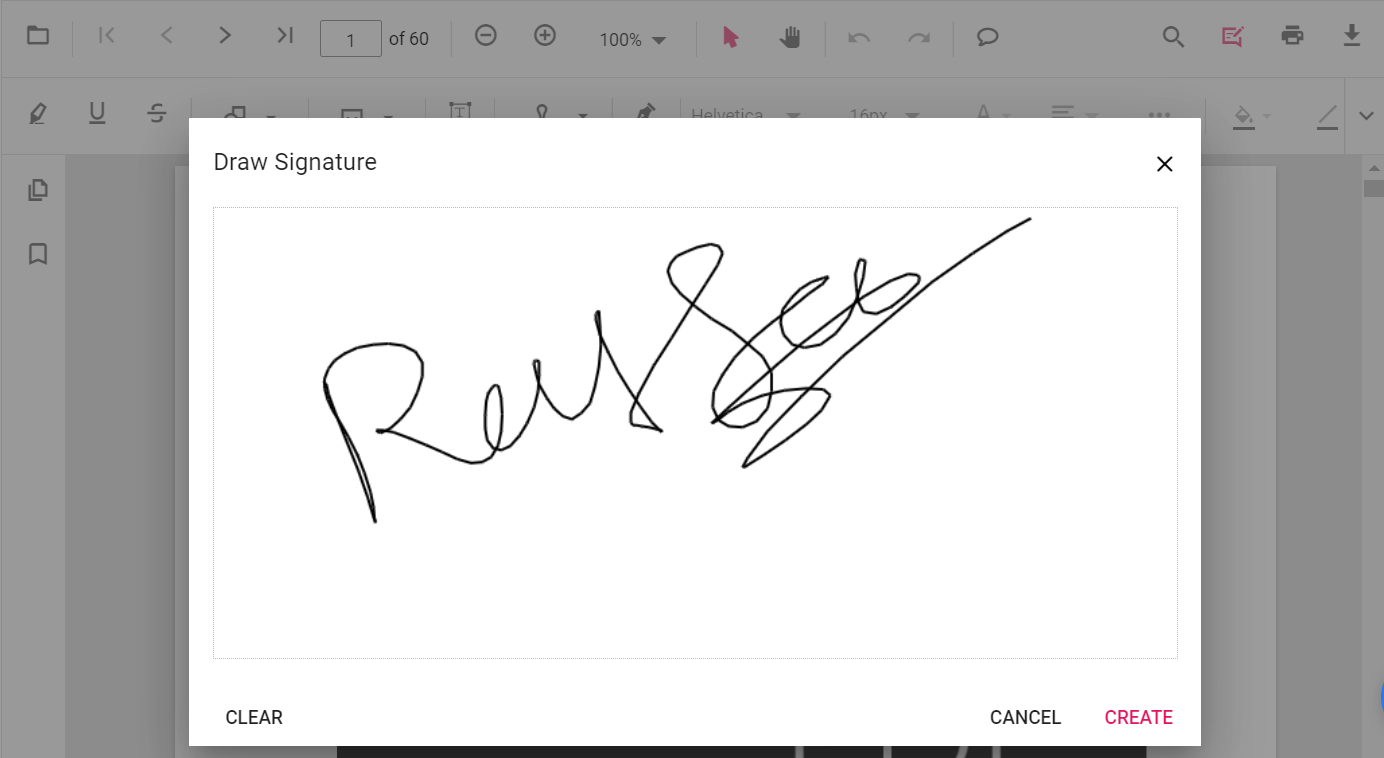Open the page thumbnails panel
The image size is (1384, 758).
[x=38, y=190]
